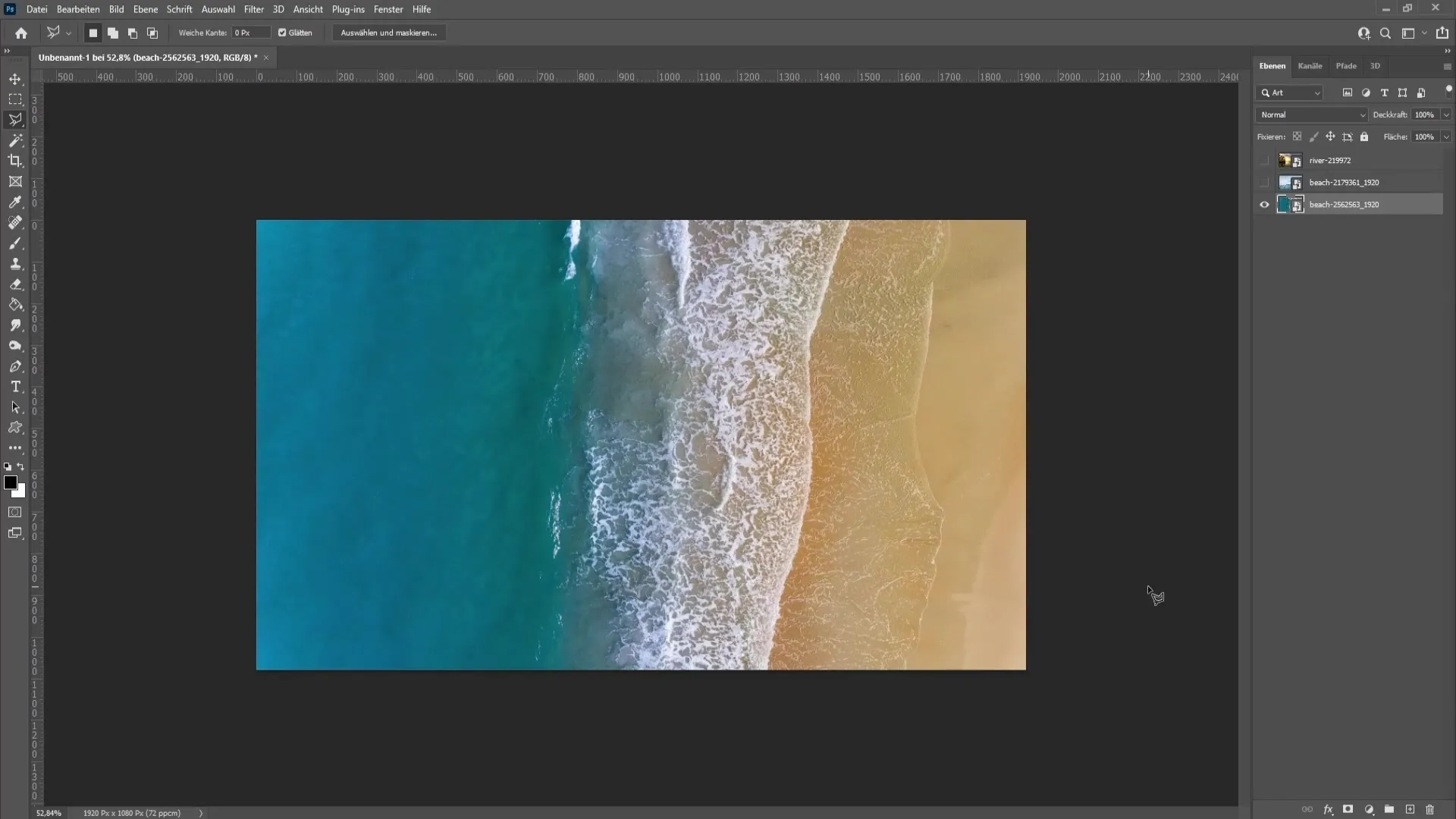Toggle lock all for layer
This screenshot has width=1456, height=819.
click(1364, 136)
